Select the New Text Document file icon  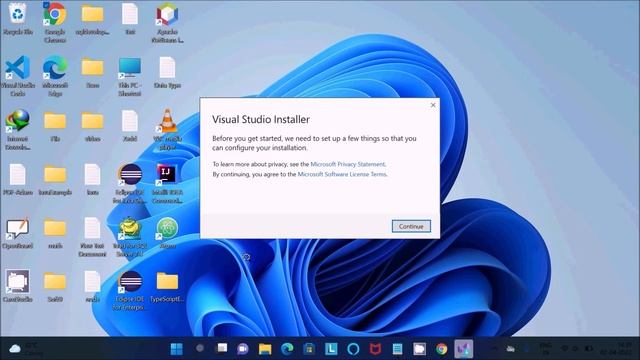(92, 237)
